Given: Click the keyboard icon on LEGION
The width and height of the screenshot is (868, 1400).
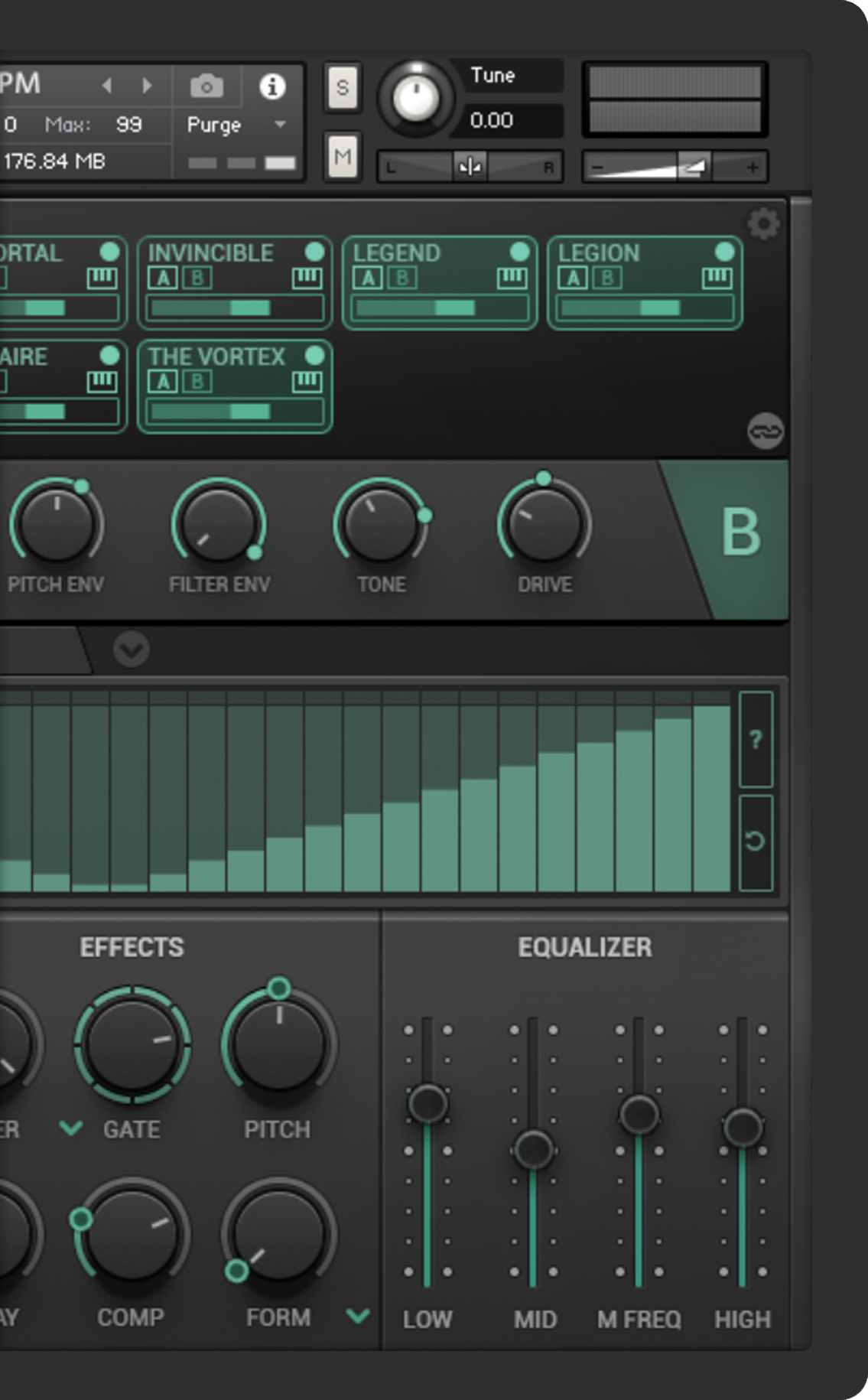Looking at the screenshot, I should click(717, 278).
